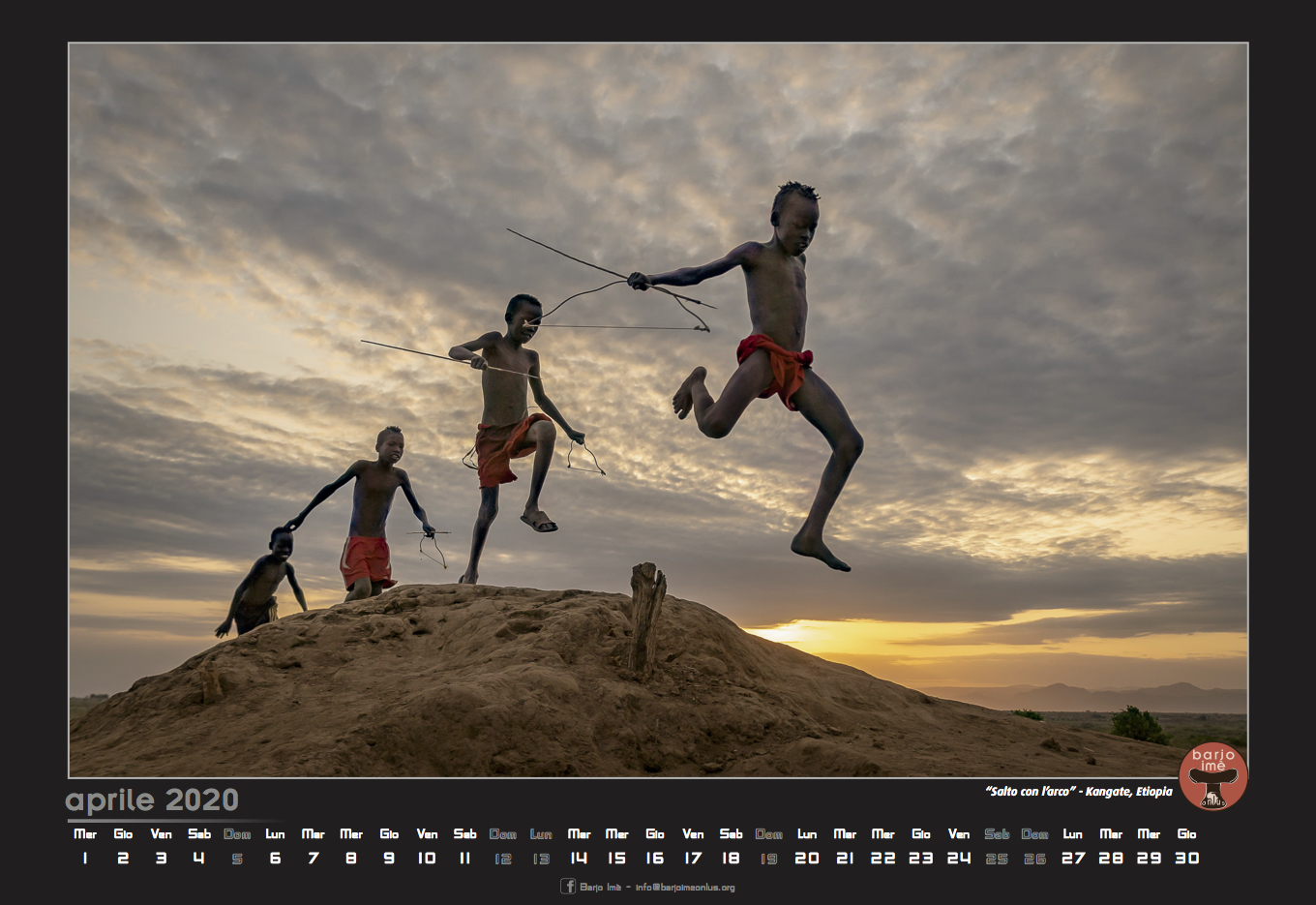Select Saturday 25 on the calendar

(x=997, y=858)
